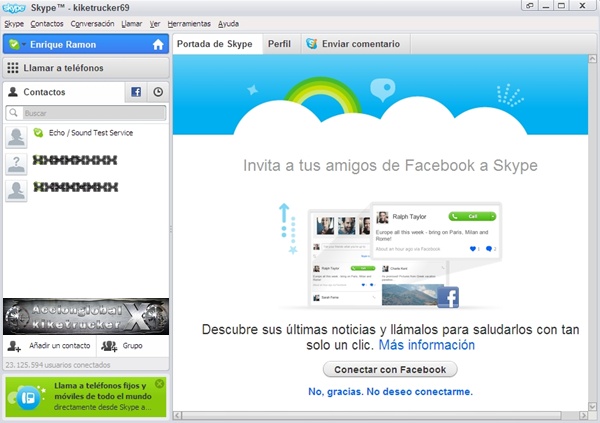Click the magnifier icon in search box
Image resolution: width=600 pixels, height=423 pixels.
(x=13, y=113)
